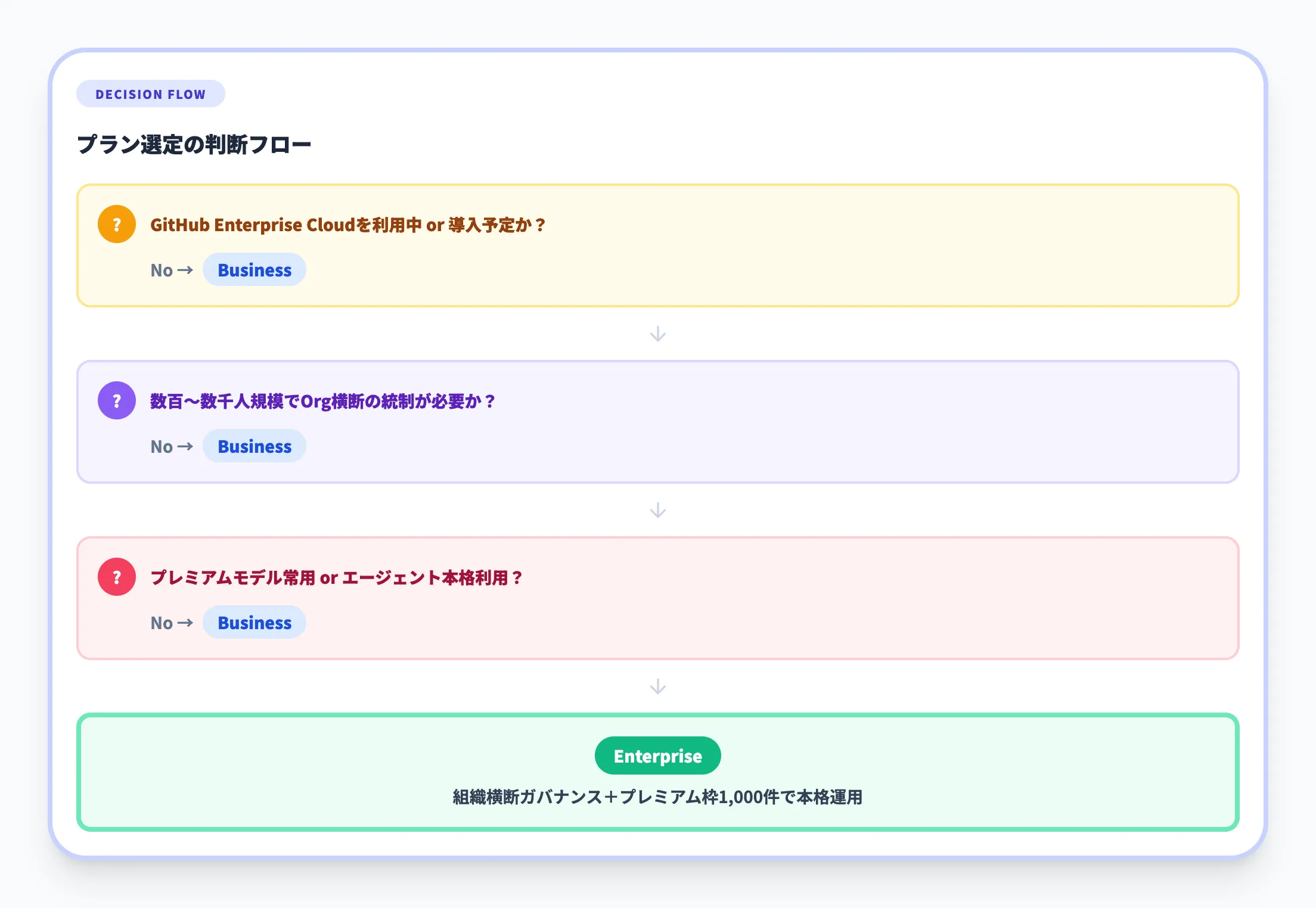Click the orange question mark icon
The image size is (1316, 908).
[116, 225]
